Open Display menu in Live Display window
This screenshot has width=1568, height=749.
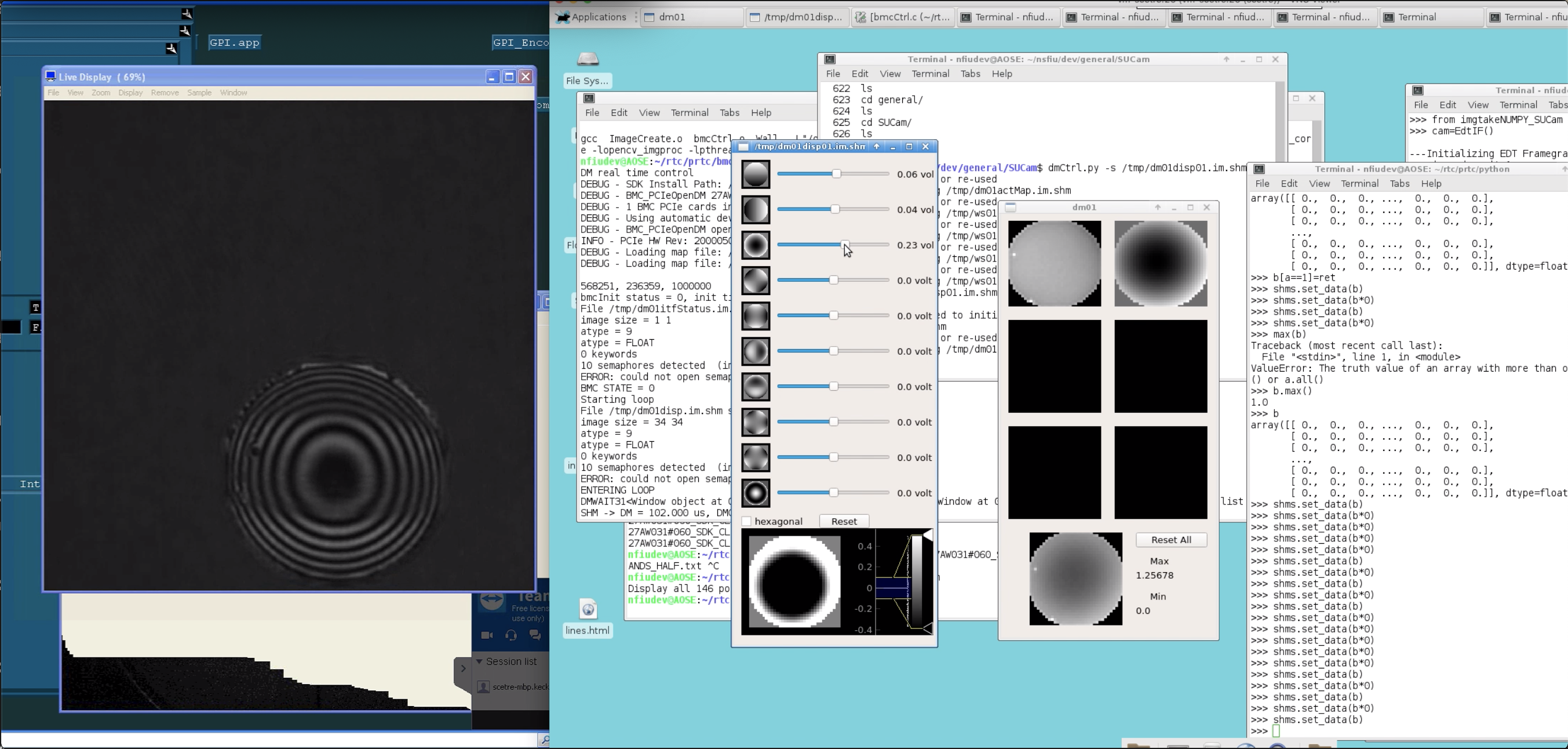point(130,93)
